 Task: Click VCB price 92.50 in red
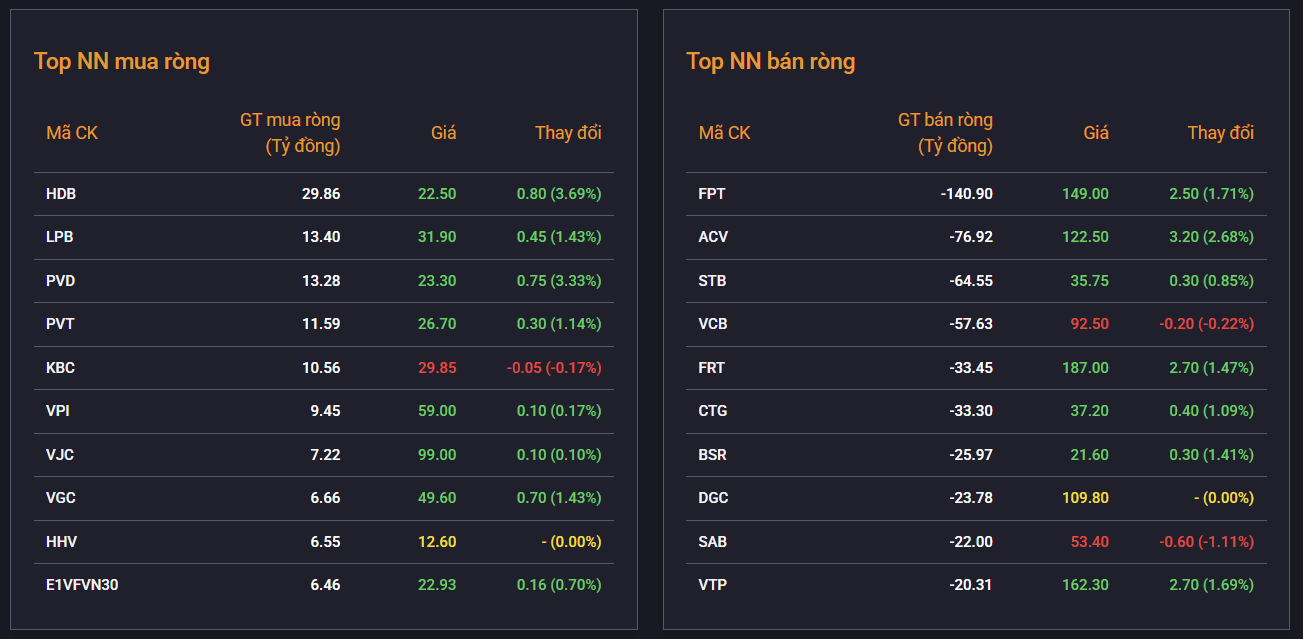tap(1089, 324)
